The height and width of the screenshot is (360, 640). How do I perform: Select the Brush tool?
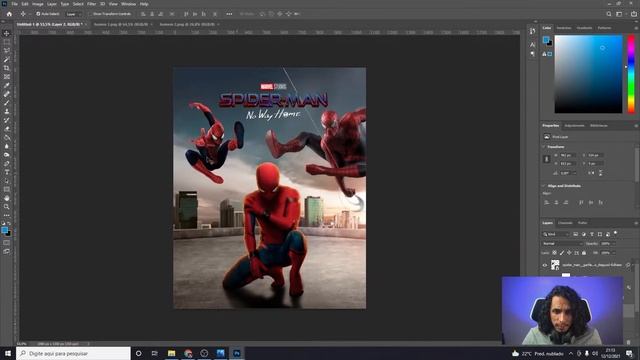pyautogui.click(x=7, y=103)
